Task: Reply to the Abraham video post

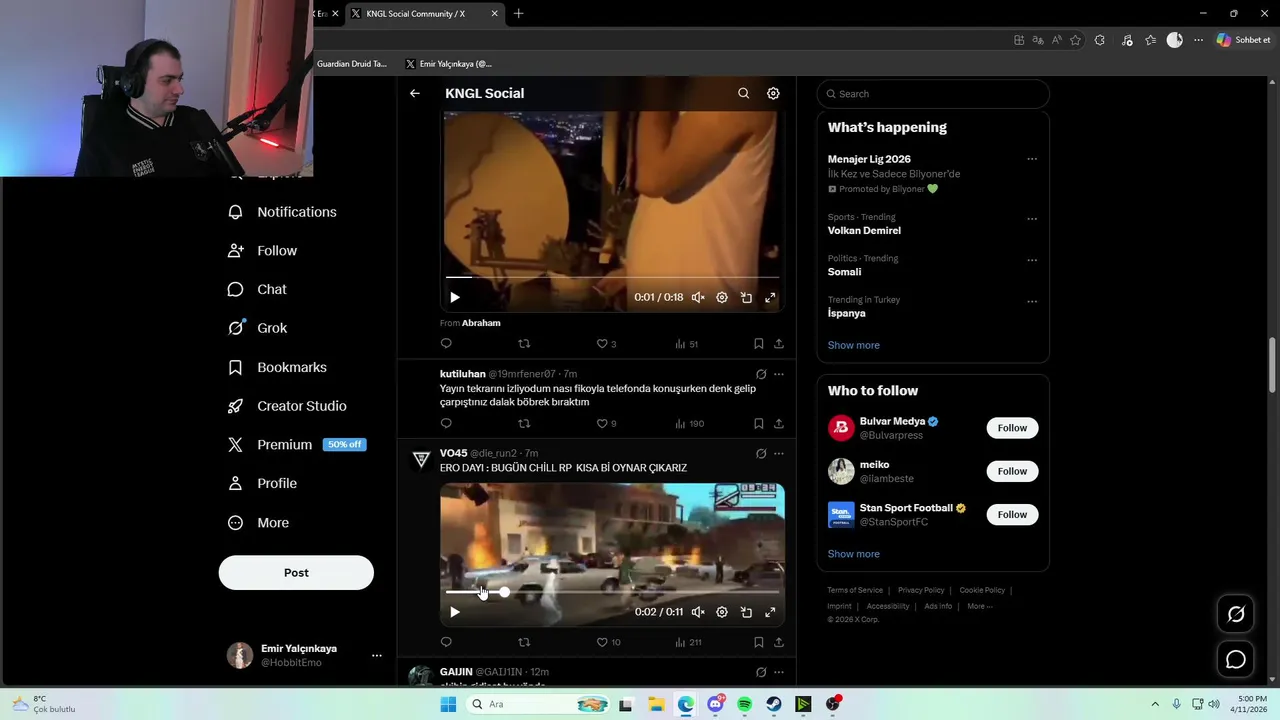Action: pos(446,343)
